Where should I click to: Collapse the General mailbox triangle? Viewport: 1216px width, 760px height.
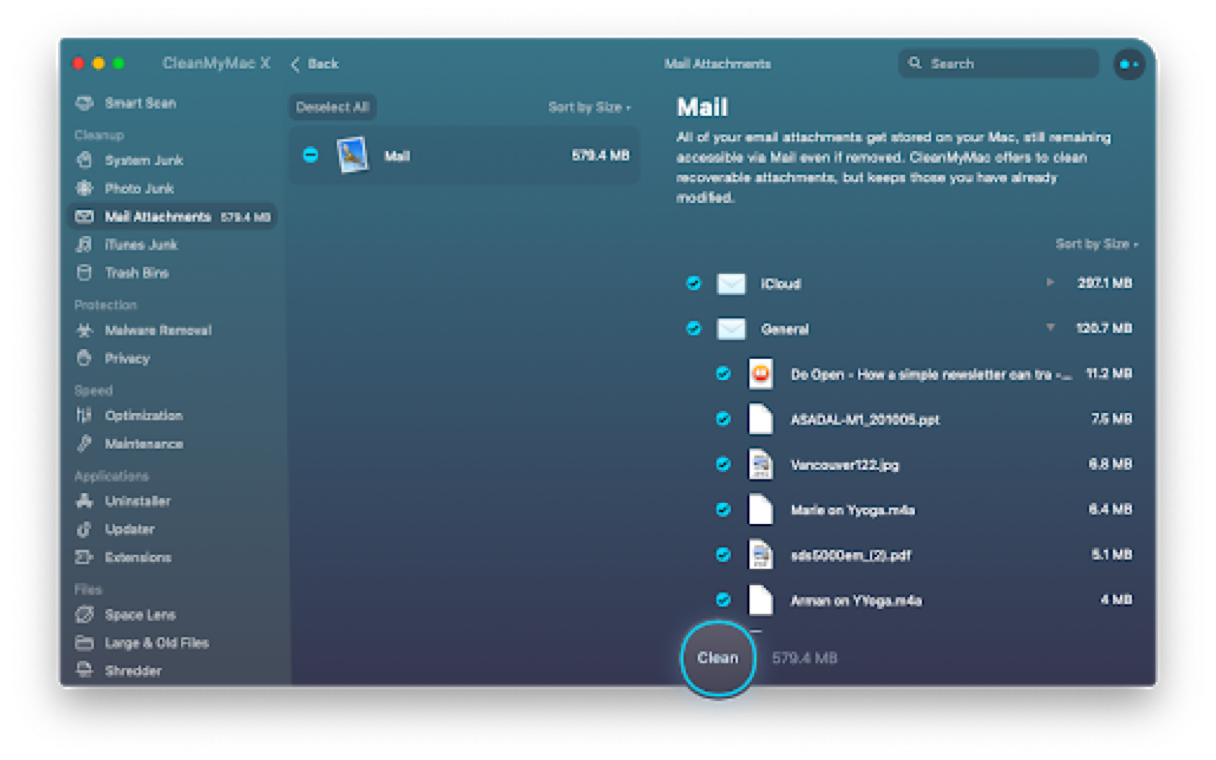[x=1050, y=328]
